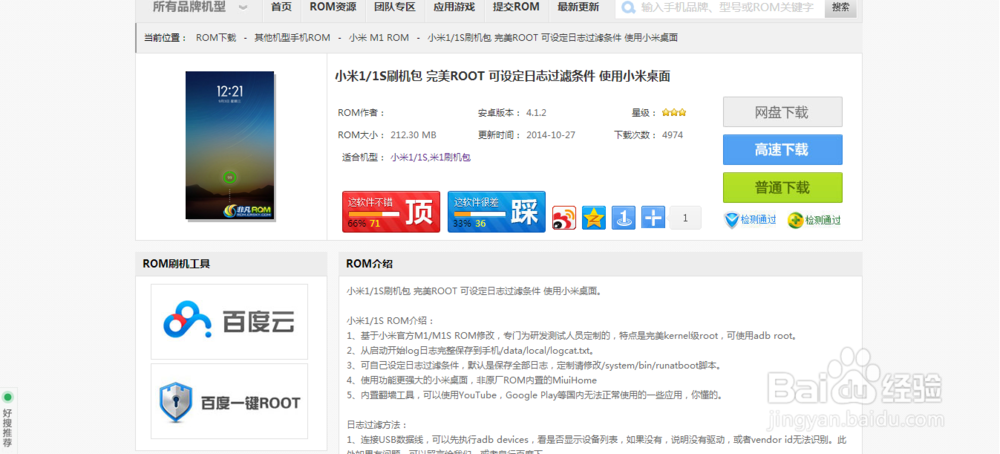Open the ROM资源 tab
Viewport: 1000px width, 454px height.
[333, 8]
